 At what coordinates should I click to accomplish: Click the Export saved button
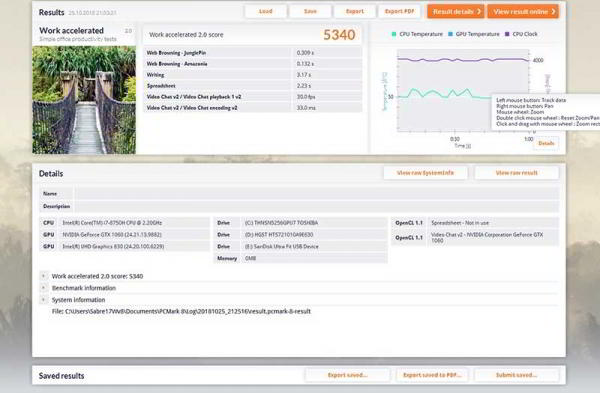pyautogui.click(x=347, y=375)
